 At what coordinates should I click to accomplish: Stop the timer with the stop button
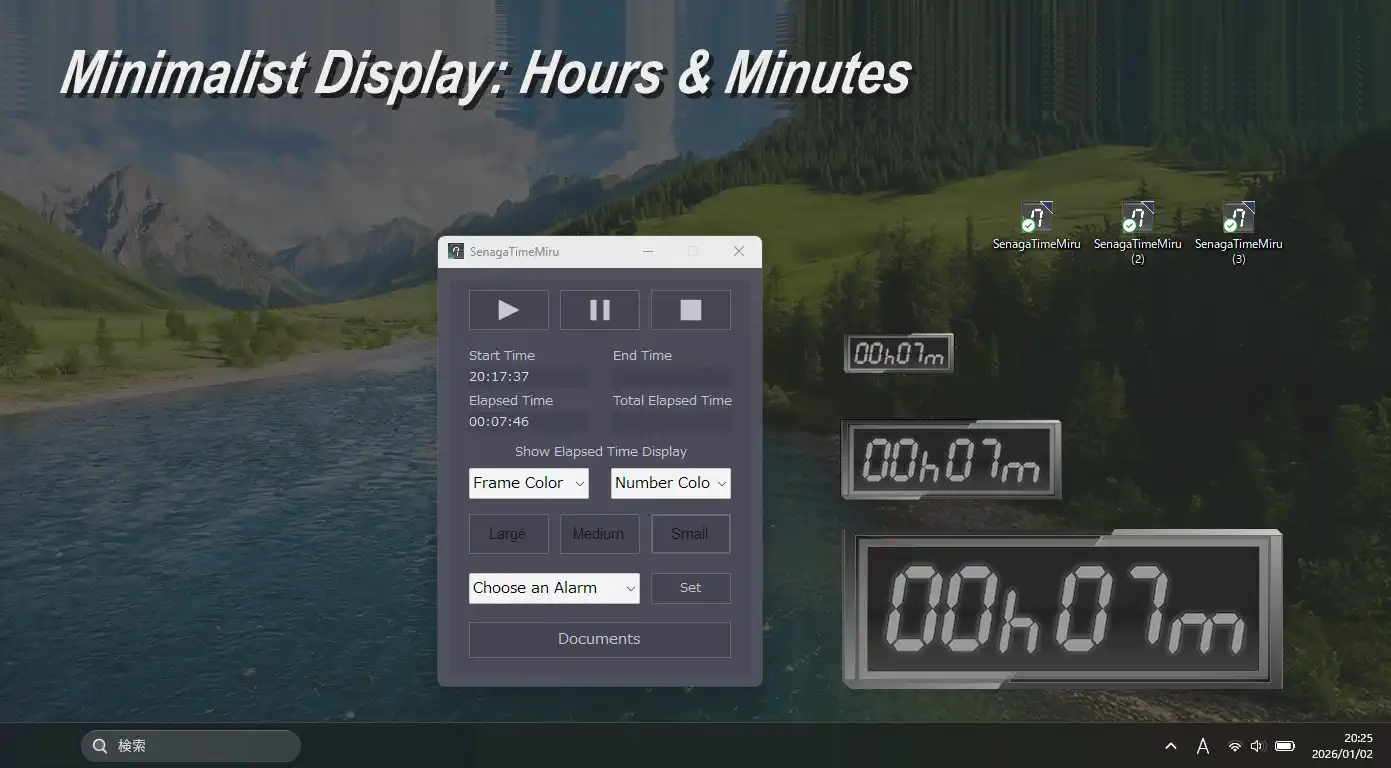690,310
